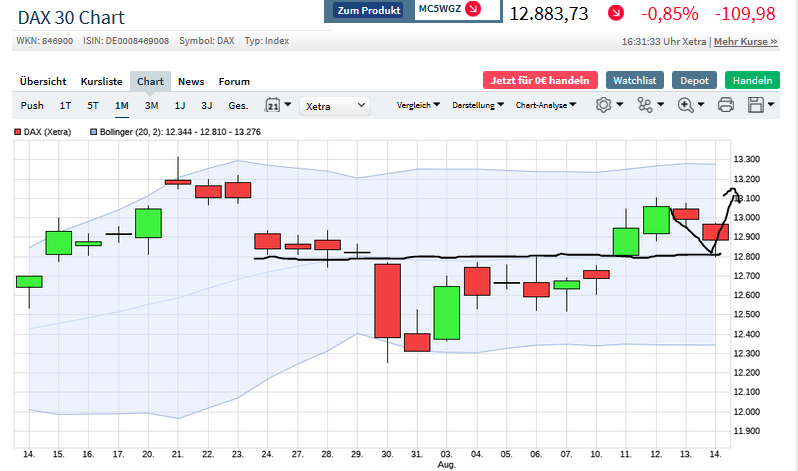Open the calendar date range icon
The width and height of the screenshot is (798, 471).
[x=273, y=105]
